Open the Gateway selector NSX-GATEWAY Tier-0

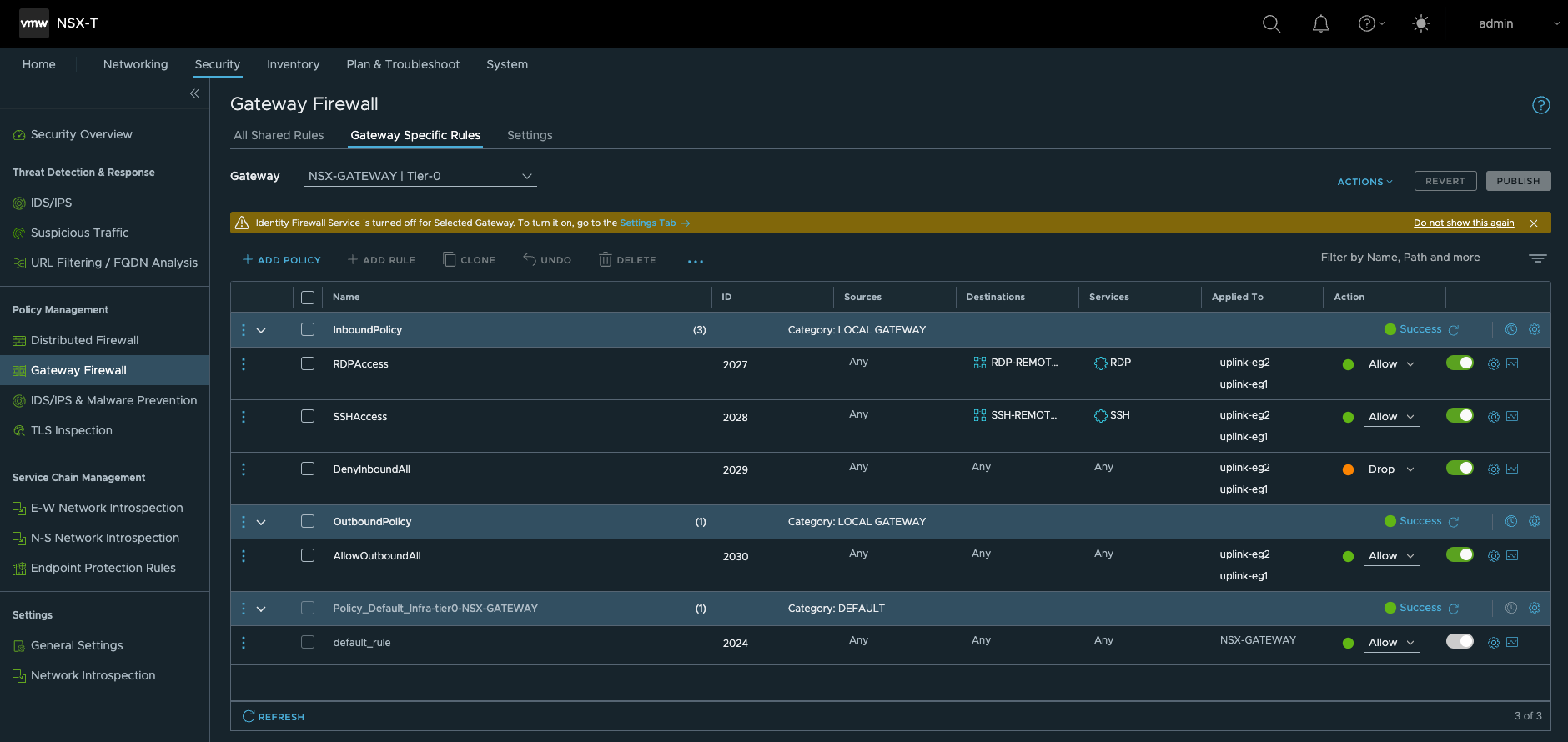(x=420, y=177)
